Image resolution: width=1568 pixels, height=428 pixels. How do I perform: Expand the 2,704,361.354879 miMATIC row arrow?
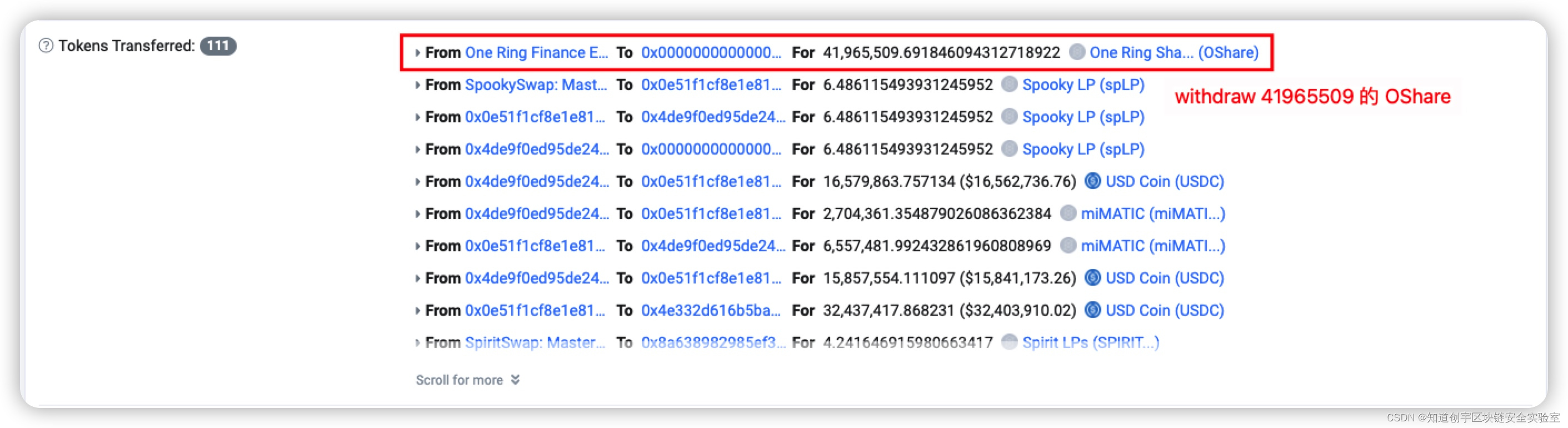pyautogui.click(x=418, y=215)
